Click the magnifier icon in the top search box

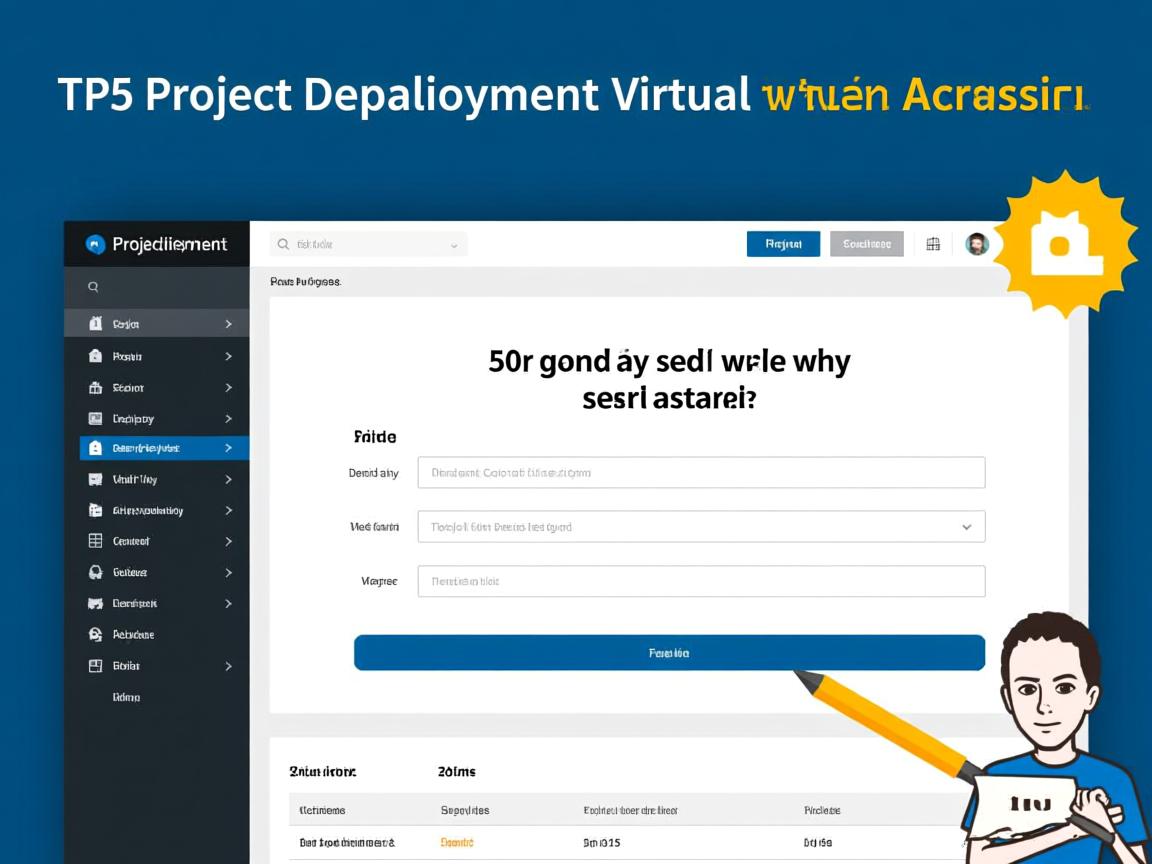tap(284, 244)
